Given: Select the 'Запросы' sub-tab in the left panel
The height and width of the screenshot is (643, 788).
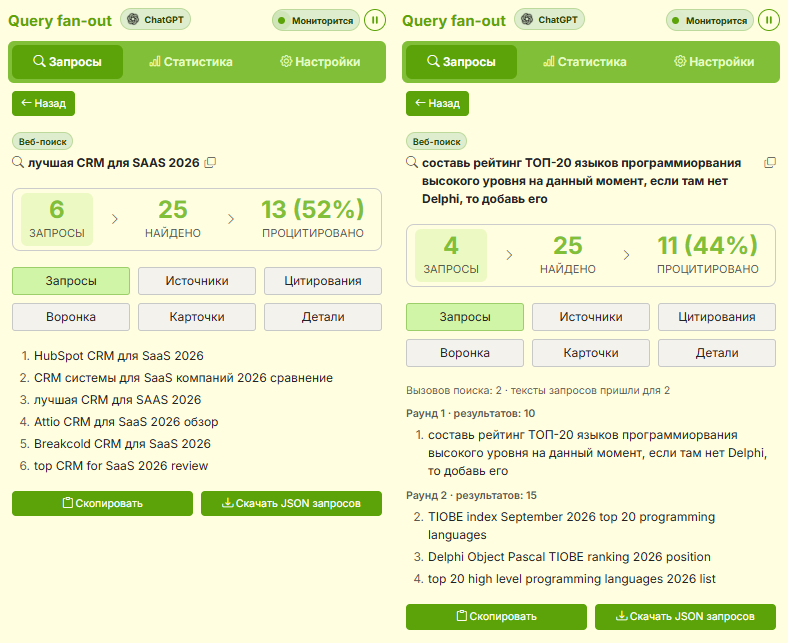Looking at the screenshot, I should [x=71, y=281].
